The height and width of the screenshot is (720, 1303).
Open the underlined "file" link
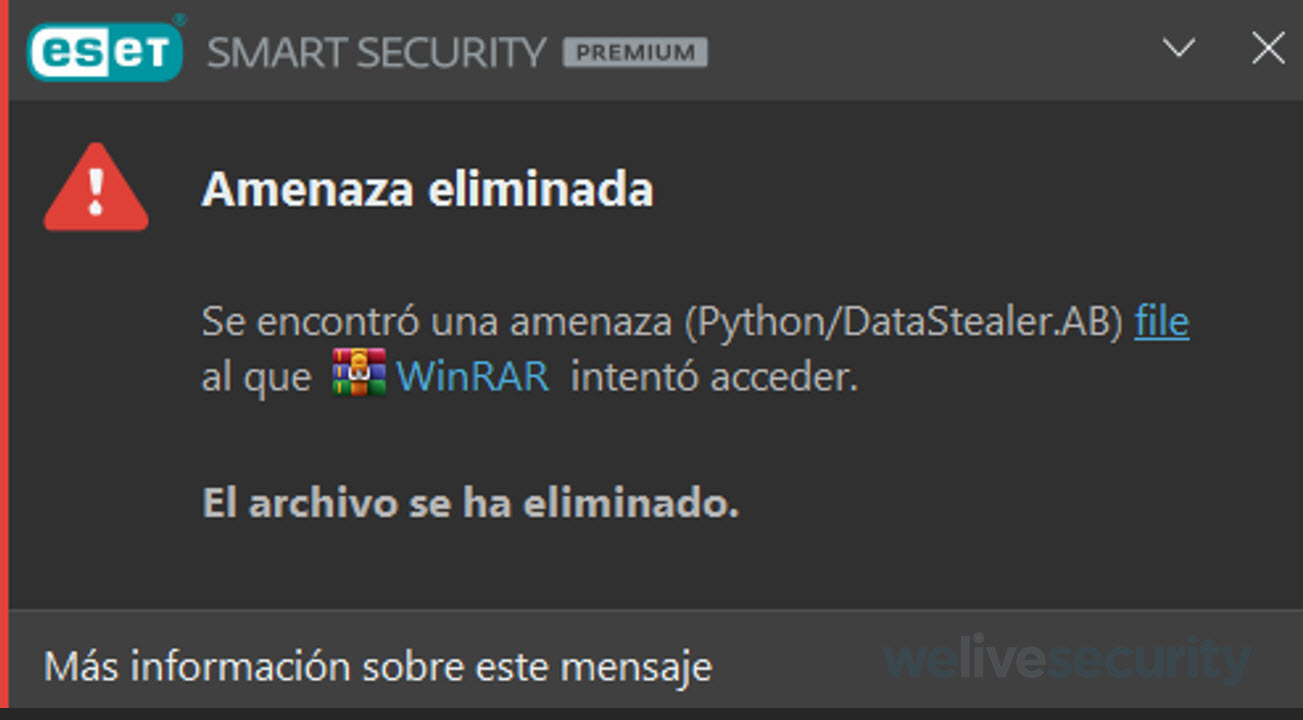point(1162,322)
